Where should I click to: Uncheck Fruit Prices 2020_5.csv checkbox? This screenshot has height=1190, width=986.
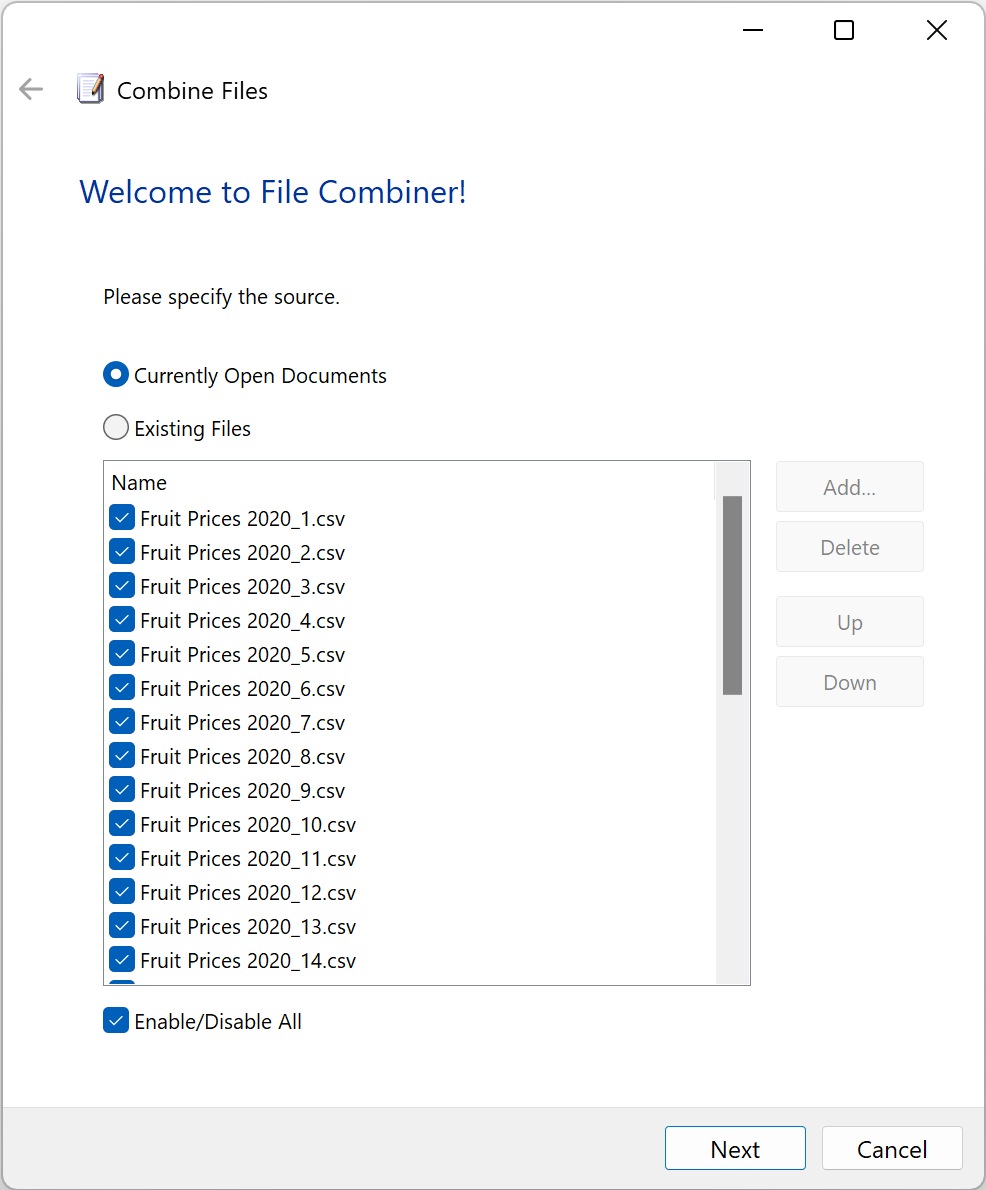pyautogui.click(x=122, y=653)
